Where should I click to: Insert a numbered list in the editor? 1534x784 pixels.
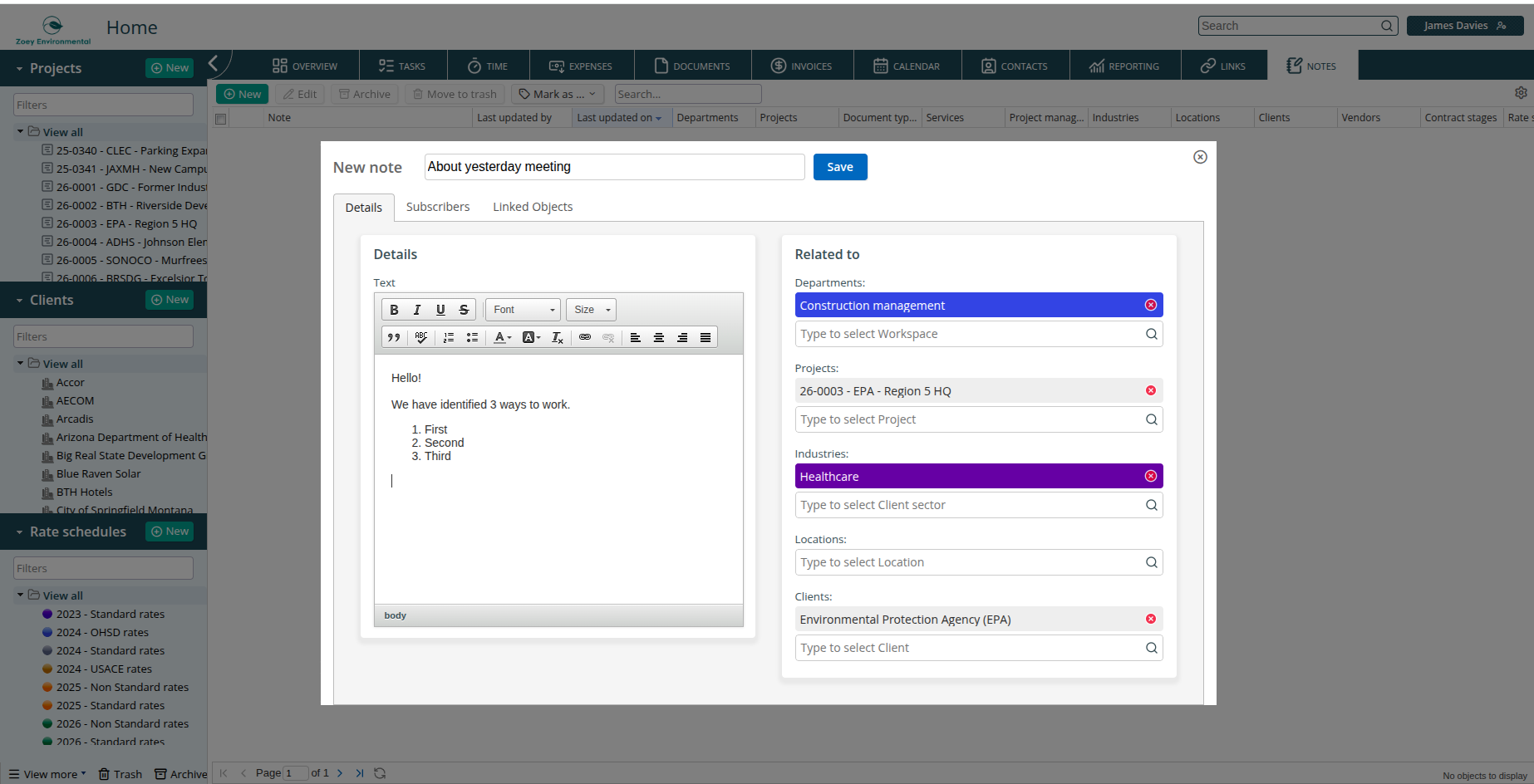point(449,337)
